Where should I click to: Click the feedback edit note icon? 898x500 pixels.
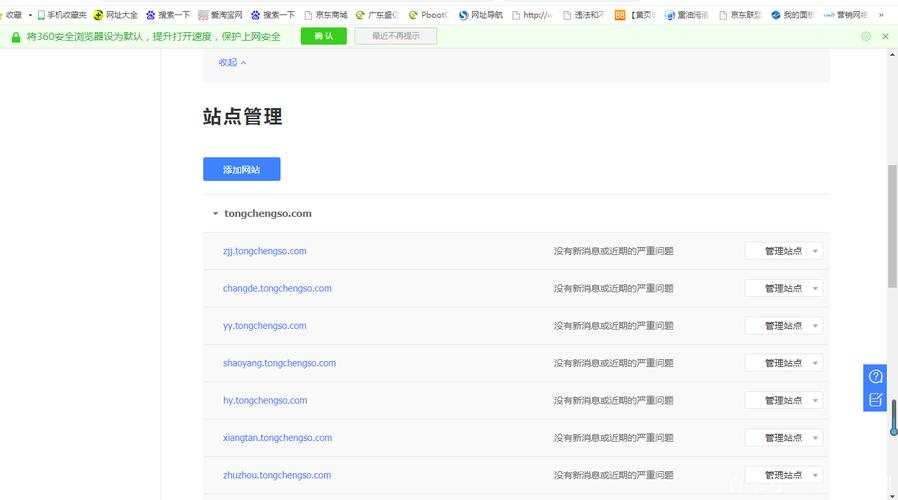(x=875, y=400)
